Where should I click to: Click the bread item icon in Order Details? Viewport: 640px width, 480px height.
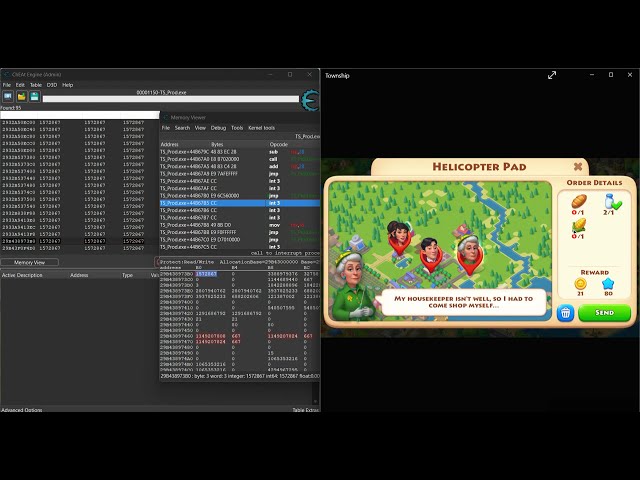578,201
